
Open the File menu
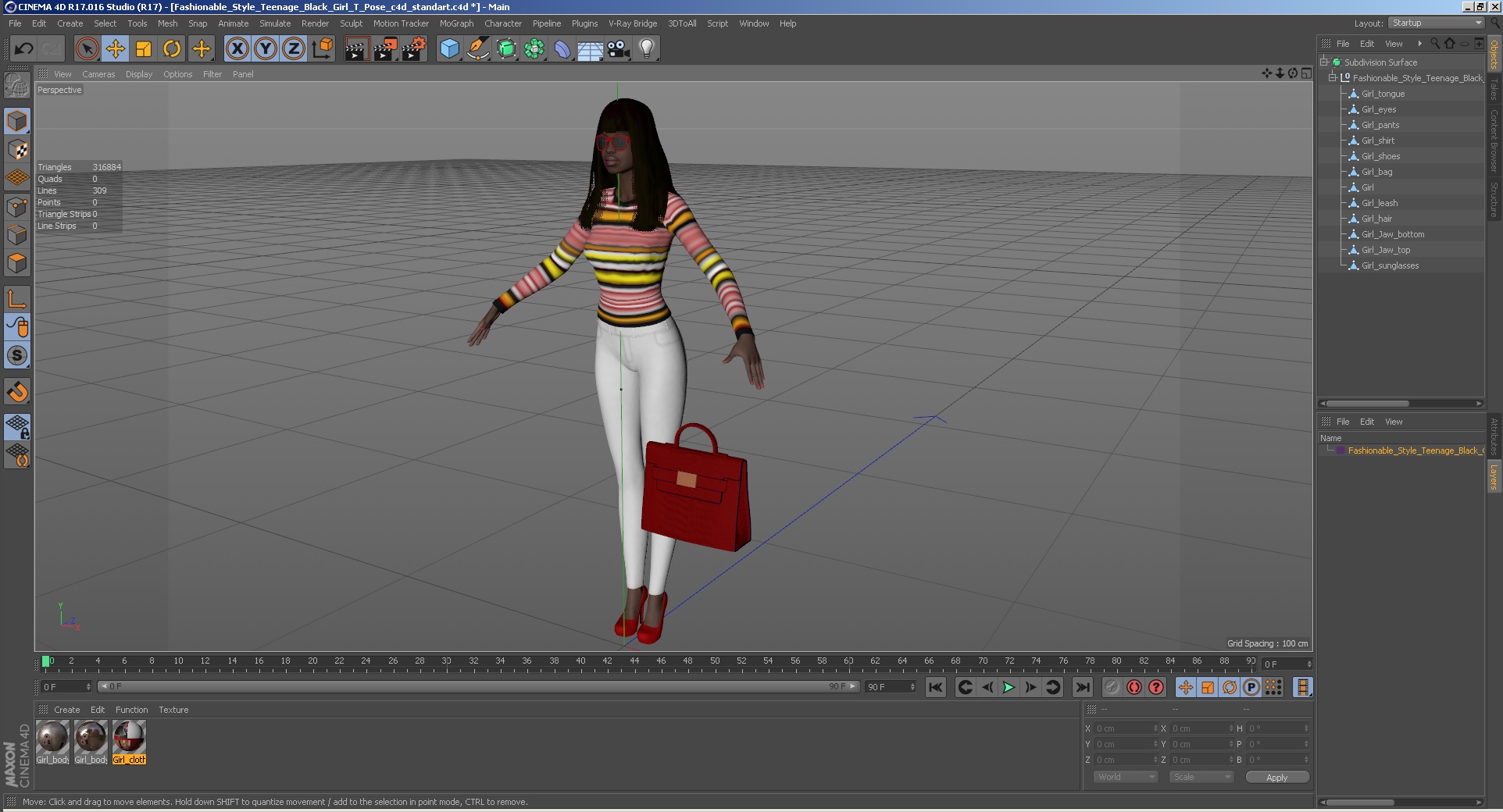(x=15, y=23)
